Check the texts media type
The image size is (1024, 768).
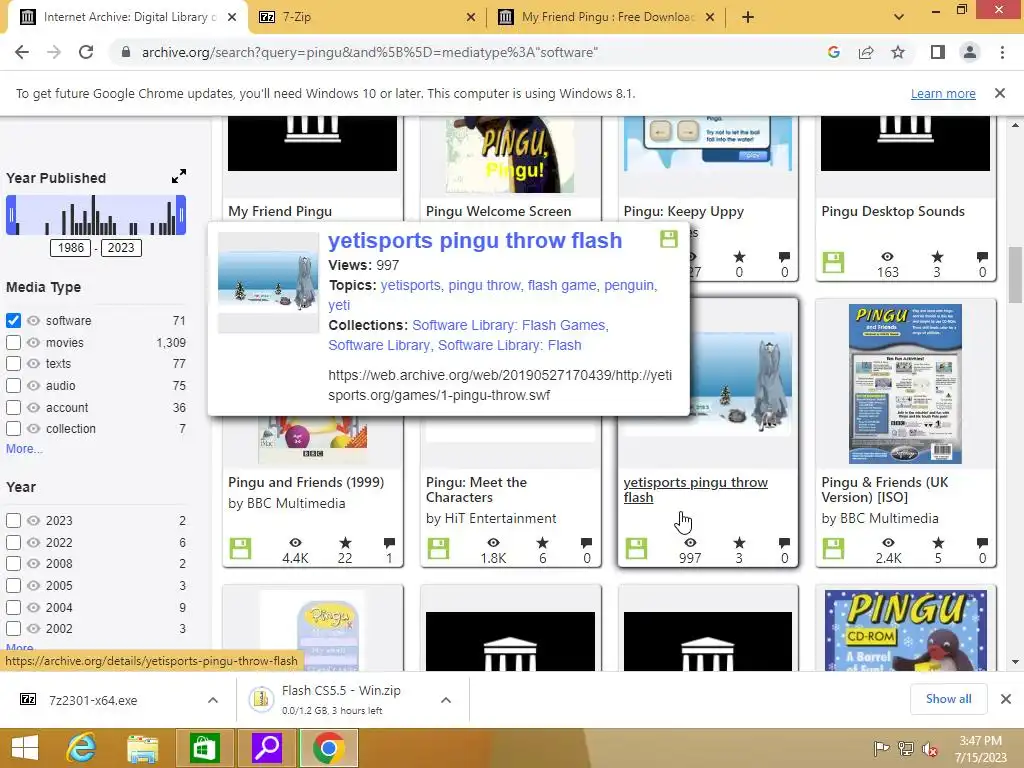tap(13, 363)
